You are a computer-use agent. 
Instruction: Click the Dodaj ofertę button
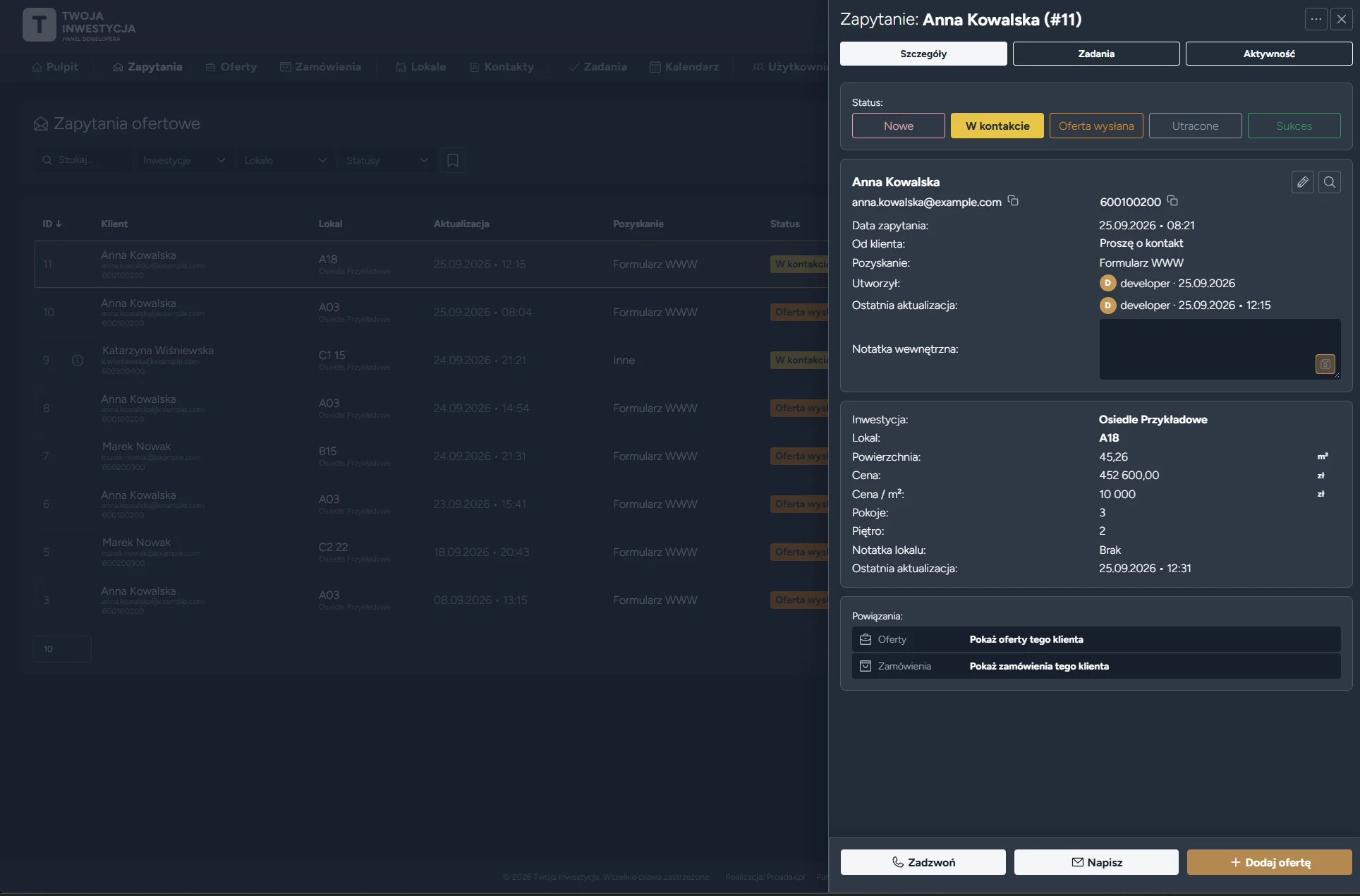pos(1270,862)
